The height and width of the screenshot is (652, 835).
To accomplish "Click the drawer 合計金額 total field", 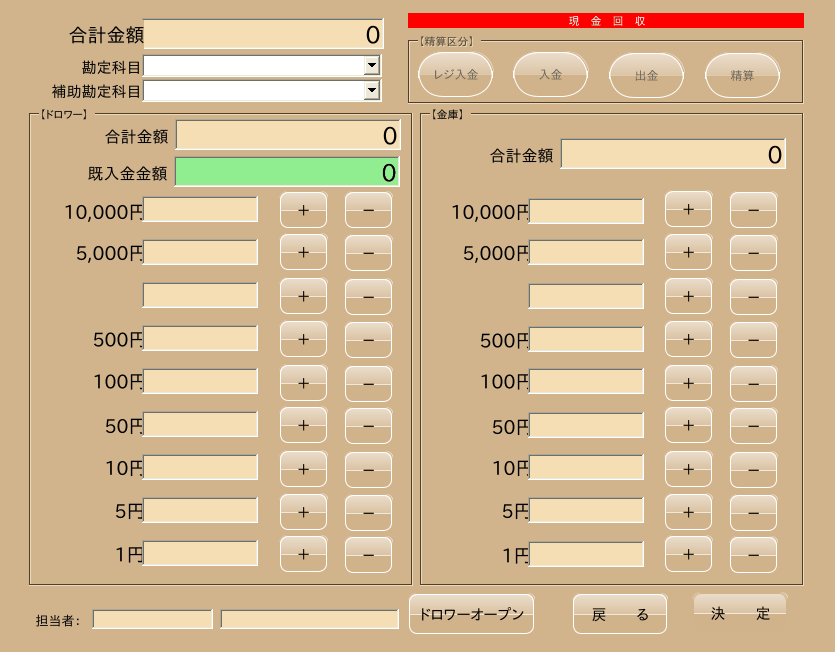I will click(288, 135).
